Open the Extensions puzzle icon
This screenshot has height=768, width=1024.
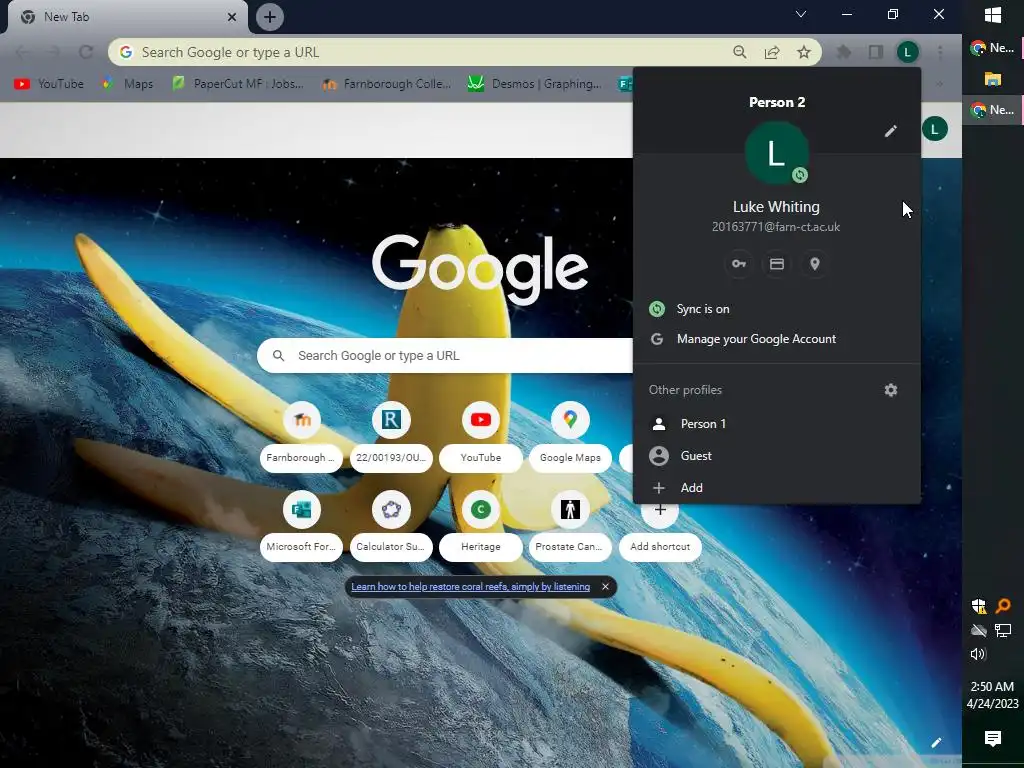(x=844, y=52)
